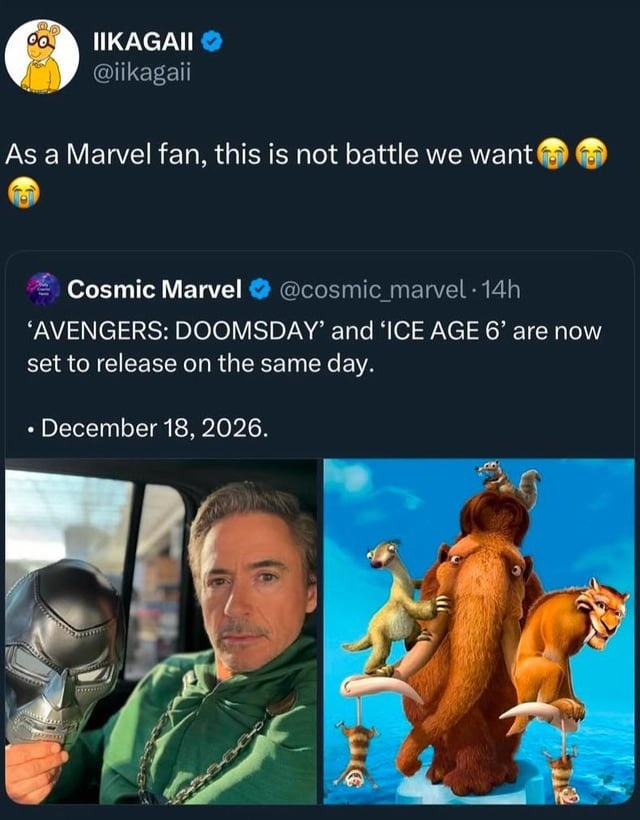This screenshot has width=640, height=820.
Task: Click the sloth in the Ice Age picture
Action: 391,598
